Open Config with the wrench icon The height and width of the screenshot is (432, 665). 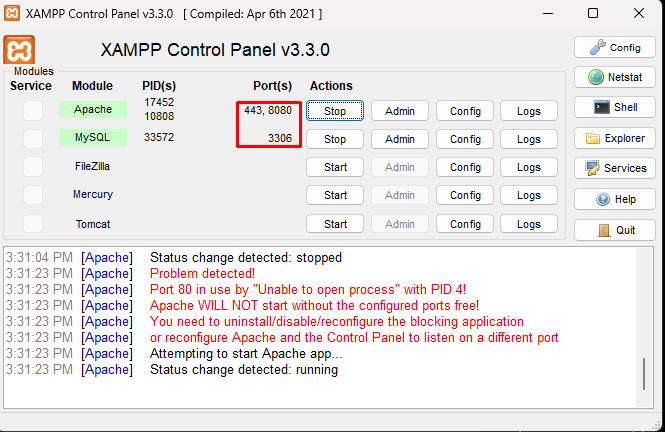(615, 47)
